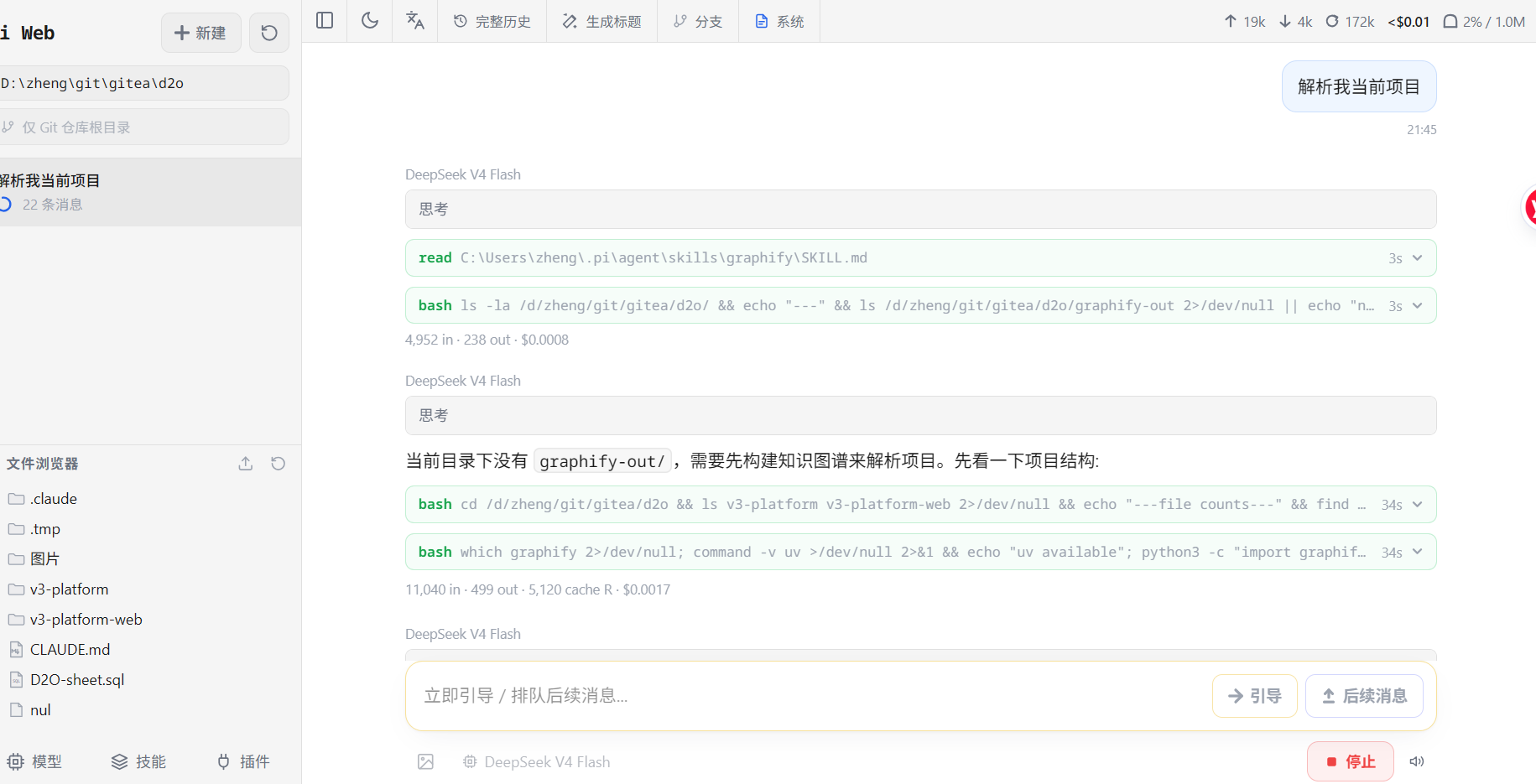This screenshot has height=784, width=1536.
Task: Open DeepSeek V4 Flash model selector
Action: [x=537, y=761]
